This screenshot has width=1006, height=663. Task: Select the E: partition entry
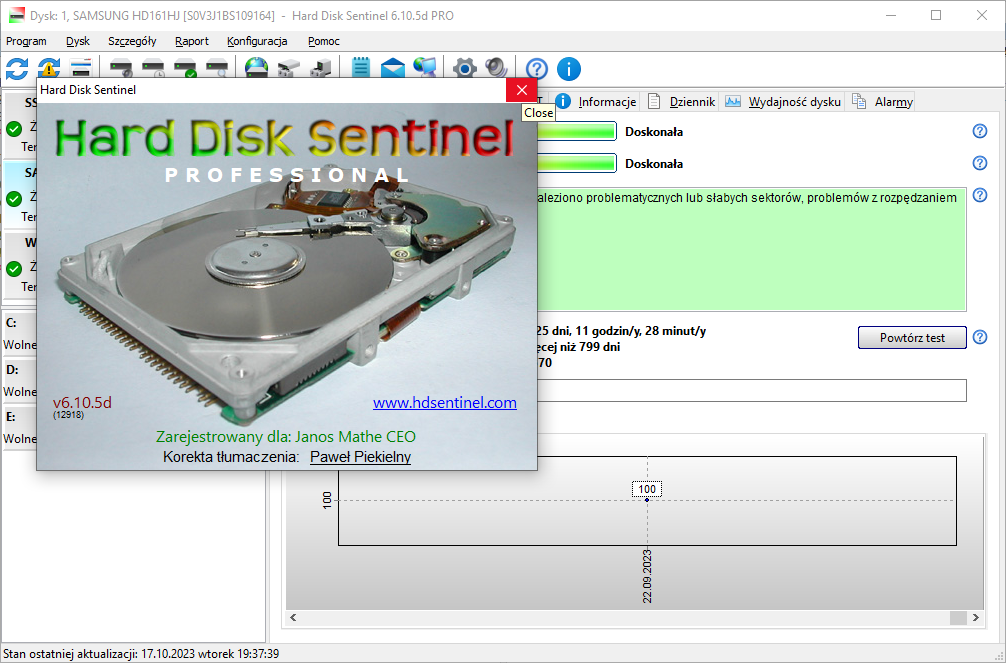tap(21, 427)
